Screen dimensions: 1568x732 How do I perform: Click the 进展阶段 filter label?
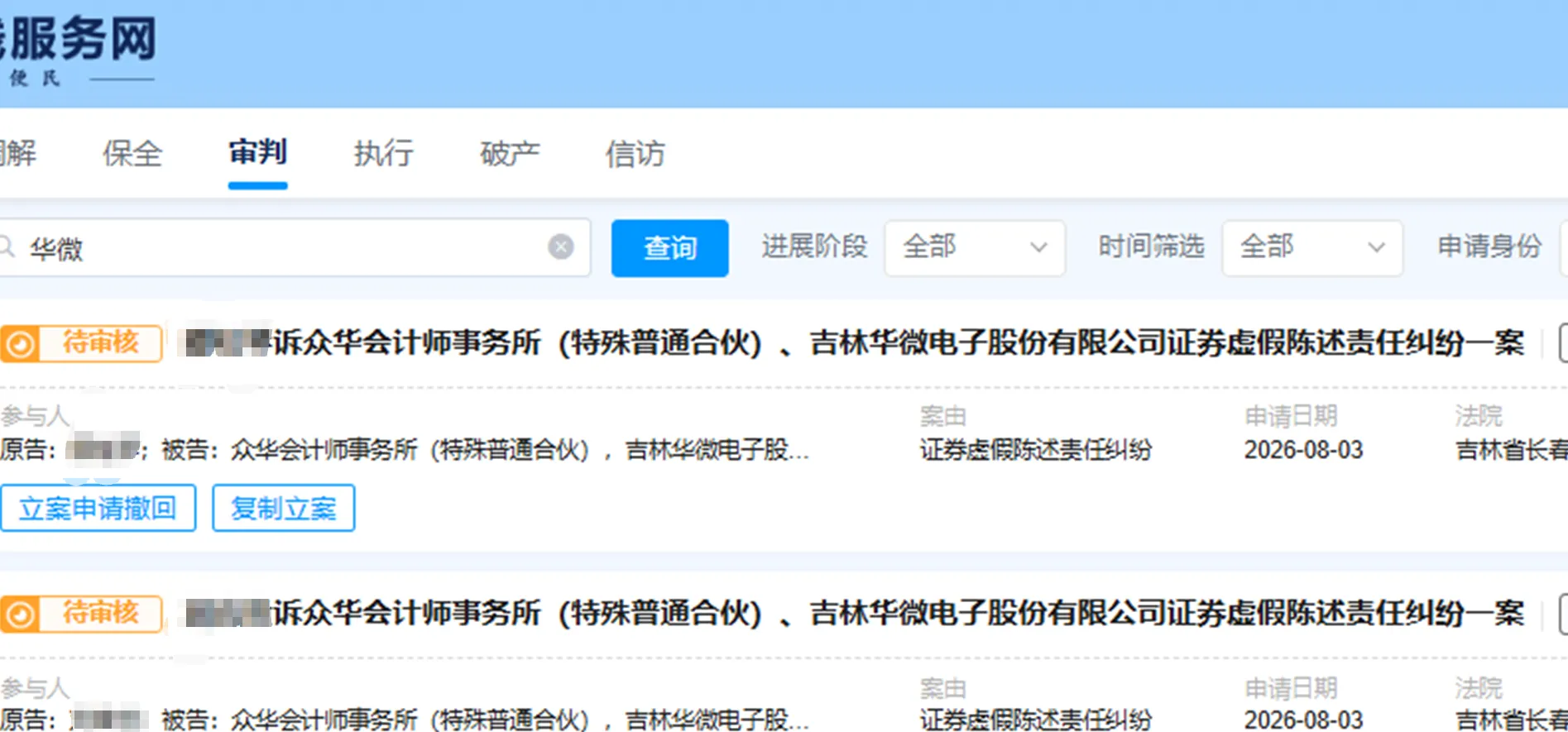[x=814, y=246]
